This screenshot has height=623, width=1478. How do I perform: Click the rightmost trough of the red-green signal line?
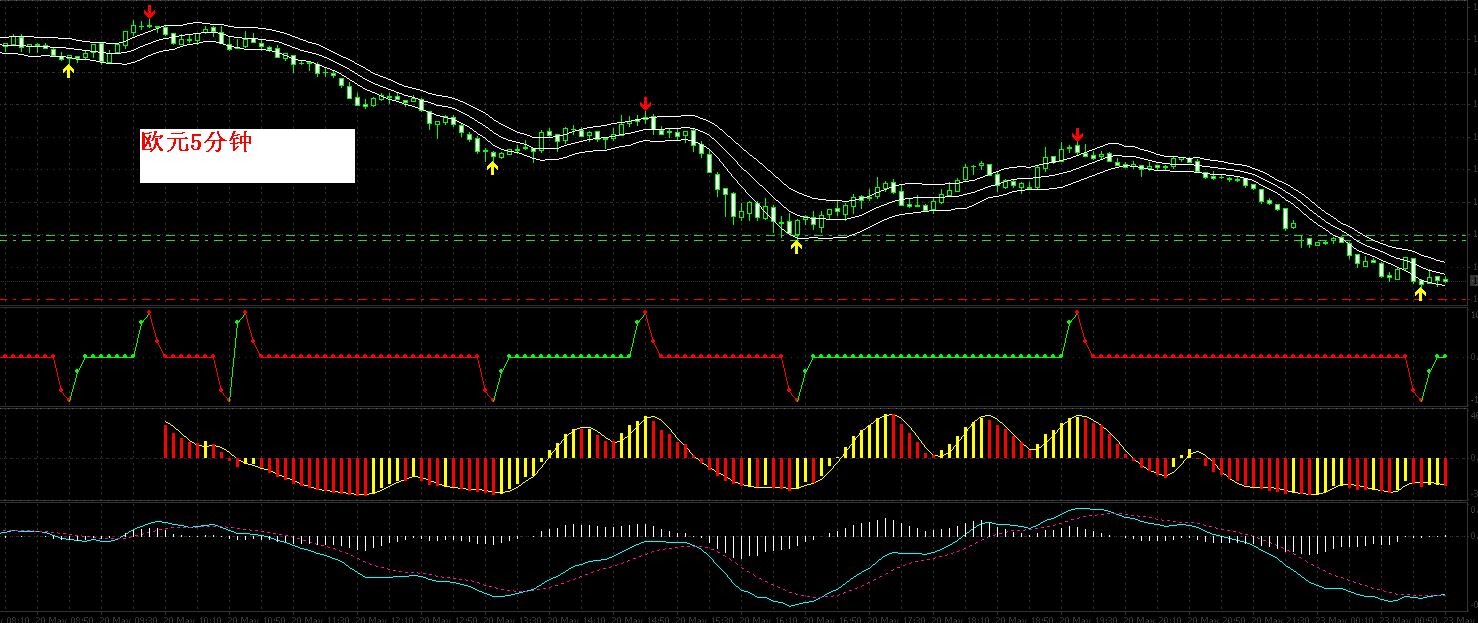[1421, 400]
